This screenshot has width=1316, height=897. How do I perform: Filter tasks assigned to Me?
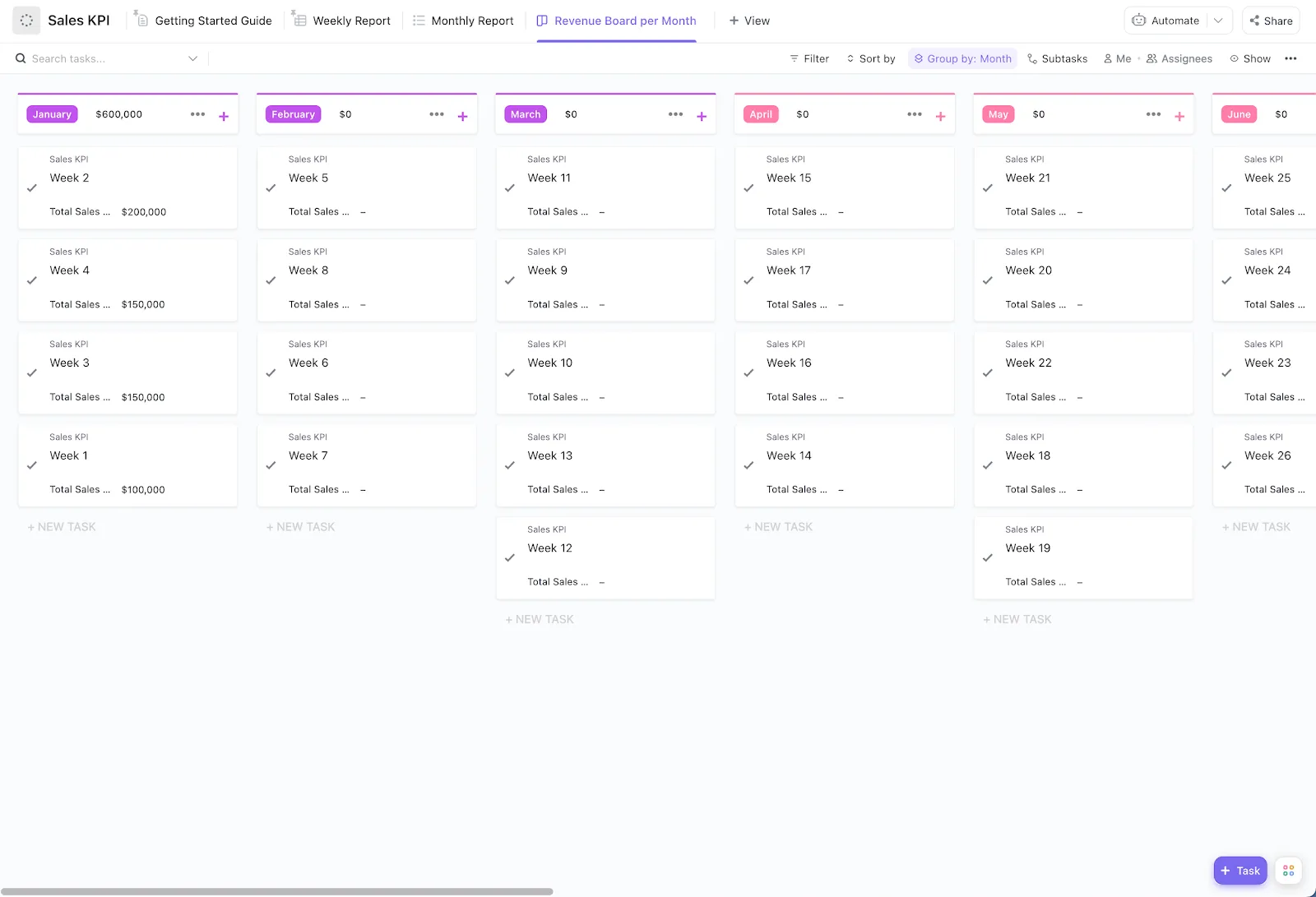click(x=1117, y=58)
